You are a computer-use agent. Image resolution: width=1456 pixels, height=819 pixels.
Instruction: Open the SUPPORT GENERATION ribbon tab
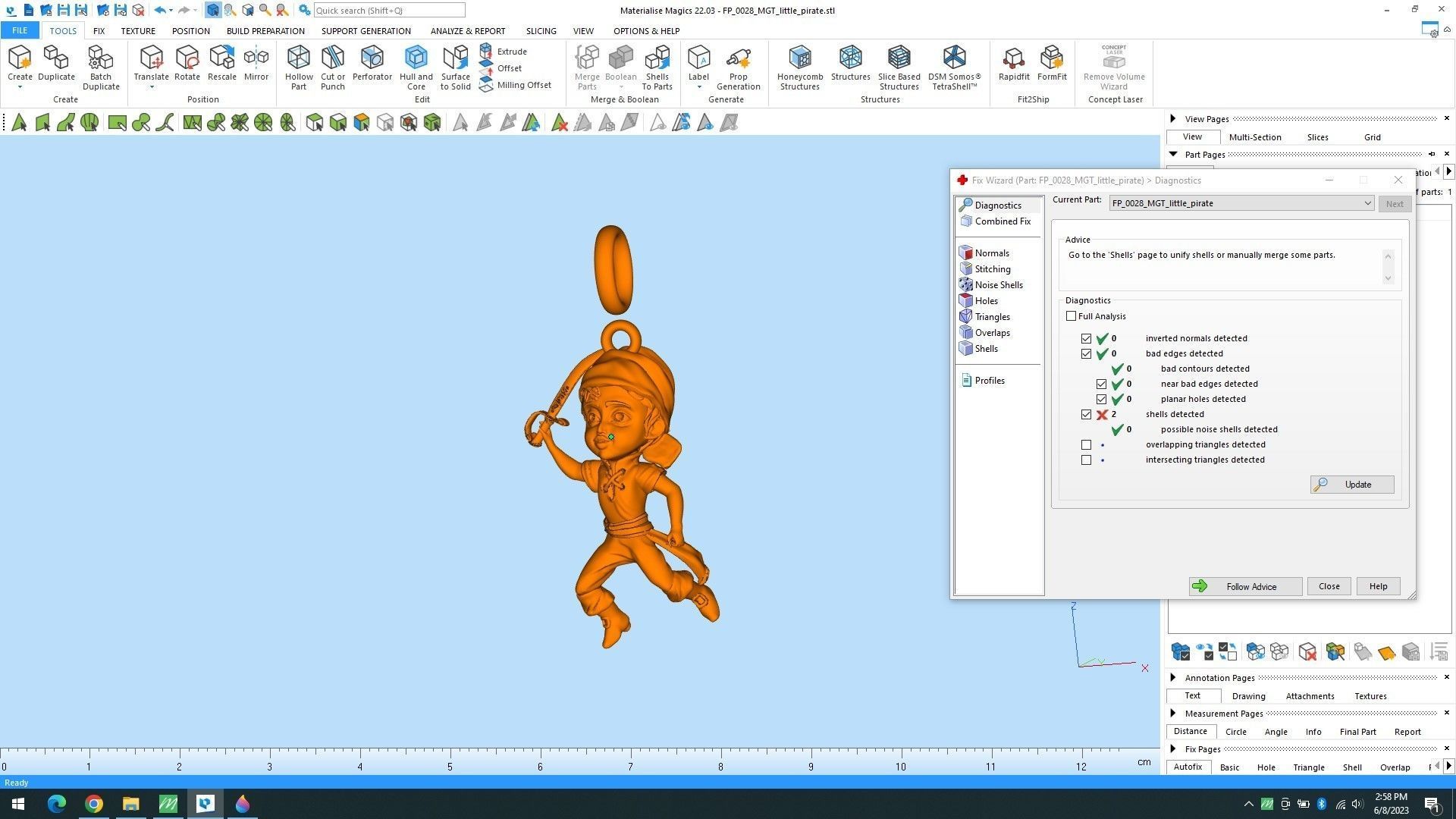(x=366, y=31)
